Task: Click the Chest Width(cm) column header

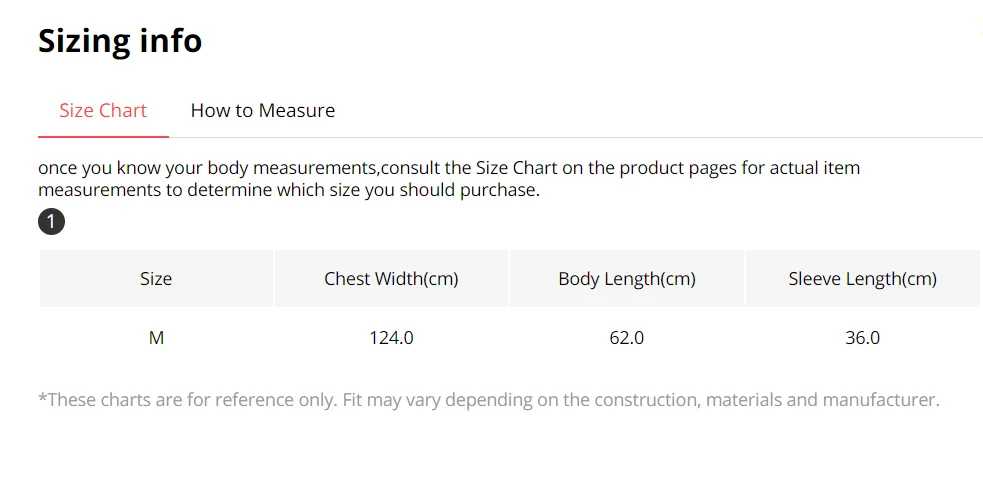Action: point(391,279)
